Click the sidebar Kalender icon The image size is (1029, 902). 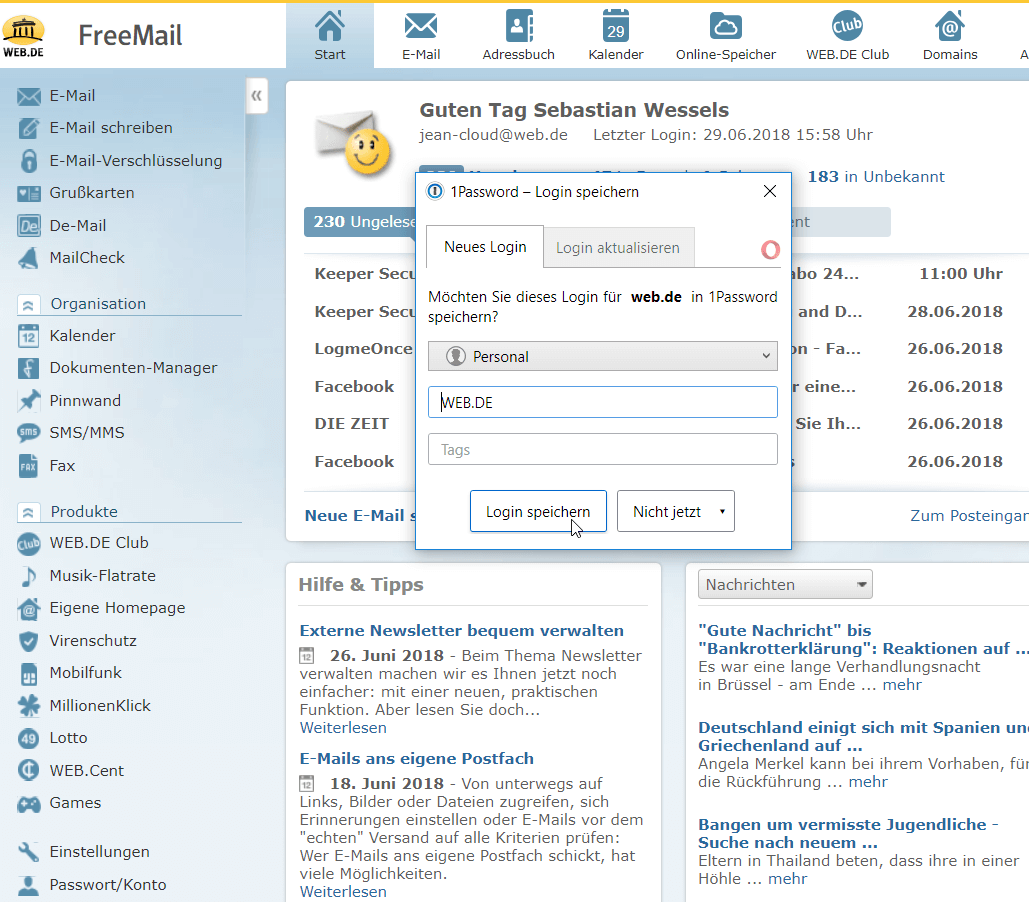pyautogui.click(x=28, y=336)
